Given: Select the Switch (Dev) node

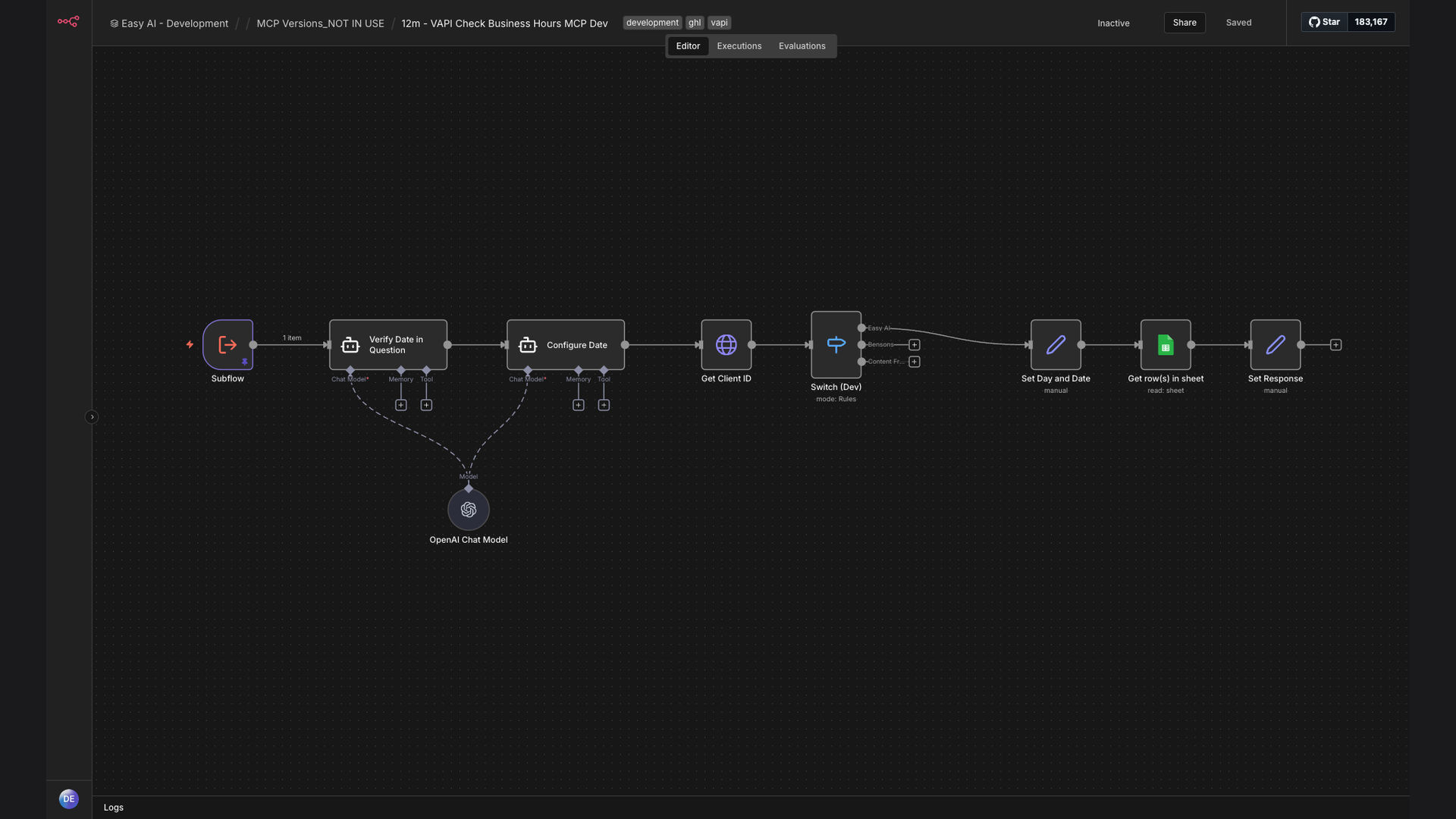Looking at the screenshot, I should 836,345.
